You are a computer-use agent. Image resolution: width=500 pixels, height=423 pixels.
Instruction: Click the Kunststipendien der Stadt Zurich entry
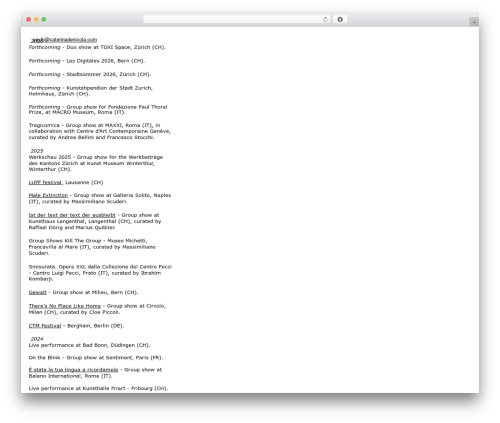click(91, 91)
